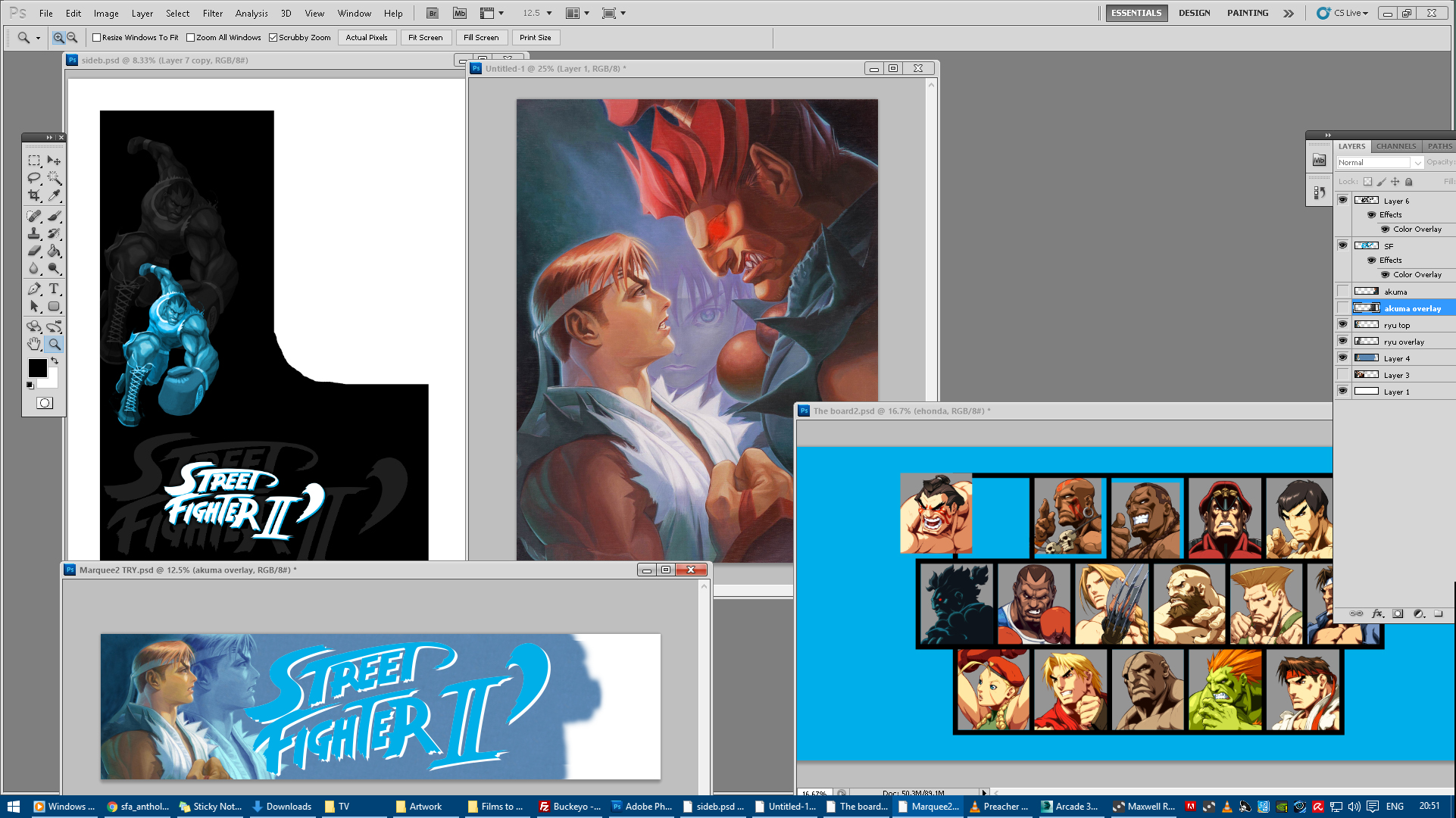Select the Rounded Rectangle shape tool
1456x818 pixels.
tap(54, 307)
